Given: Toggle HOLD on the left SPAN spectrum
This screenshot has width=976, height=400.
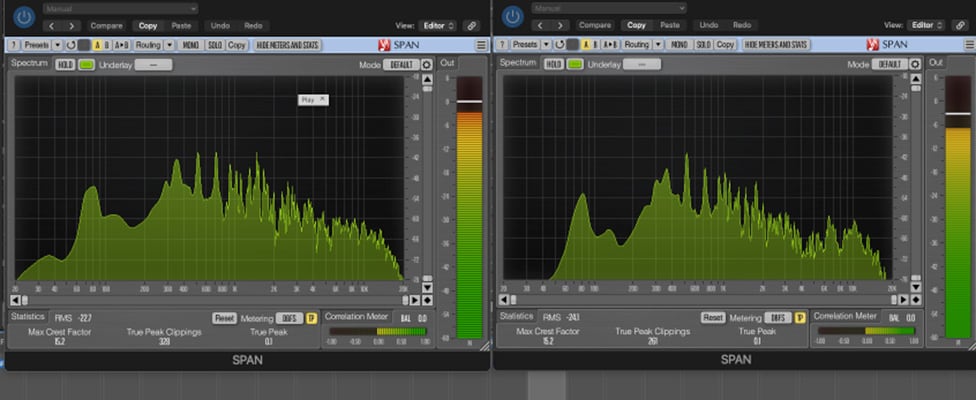Looking at the screenshot, I should (65, 65).
